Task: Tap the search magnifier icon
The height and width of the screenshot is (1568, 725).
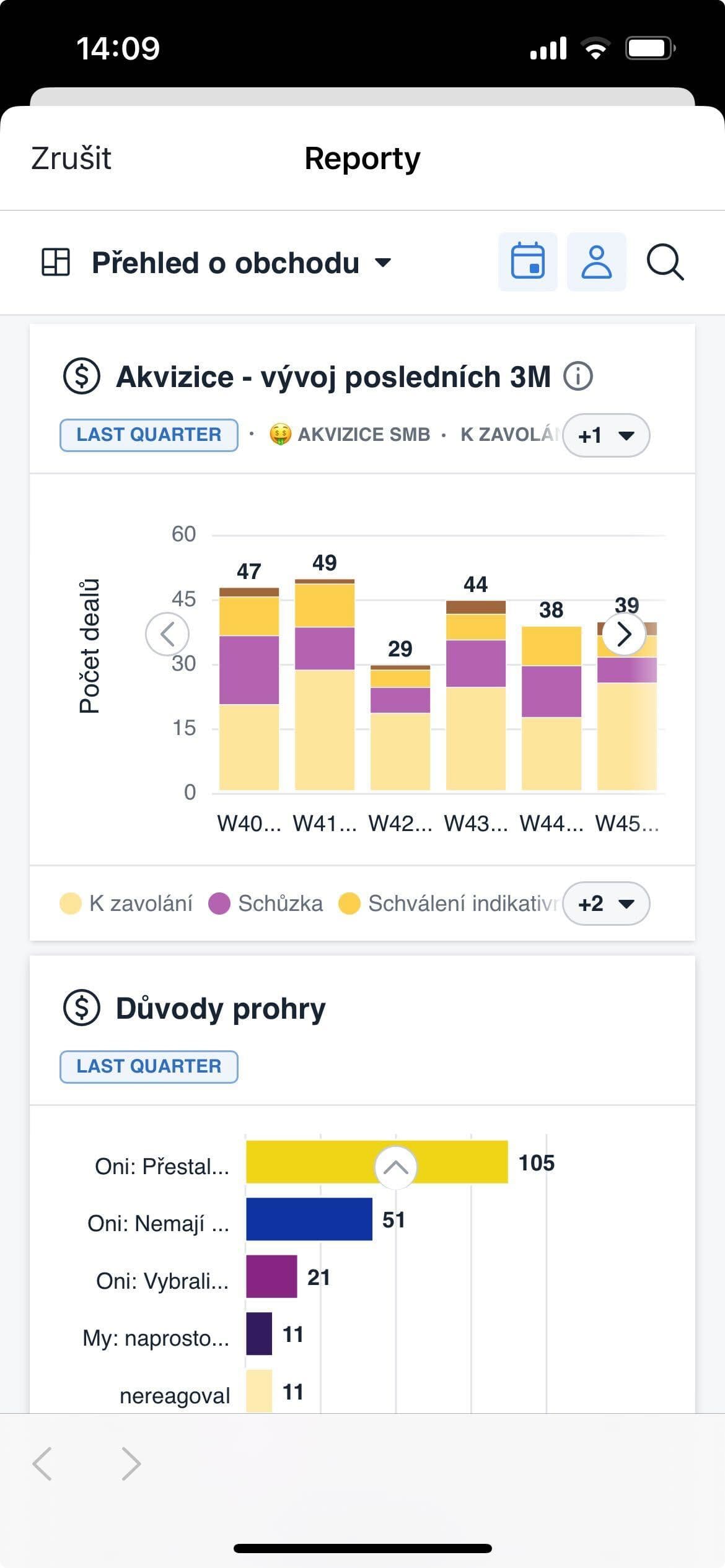Action: 665,263
